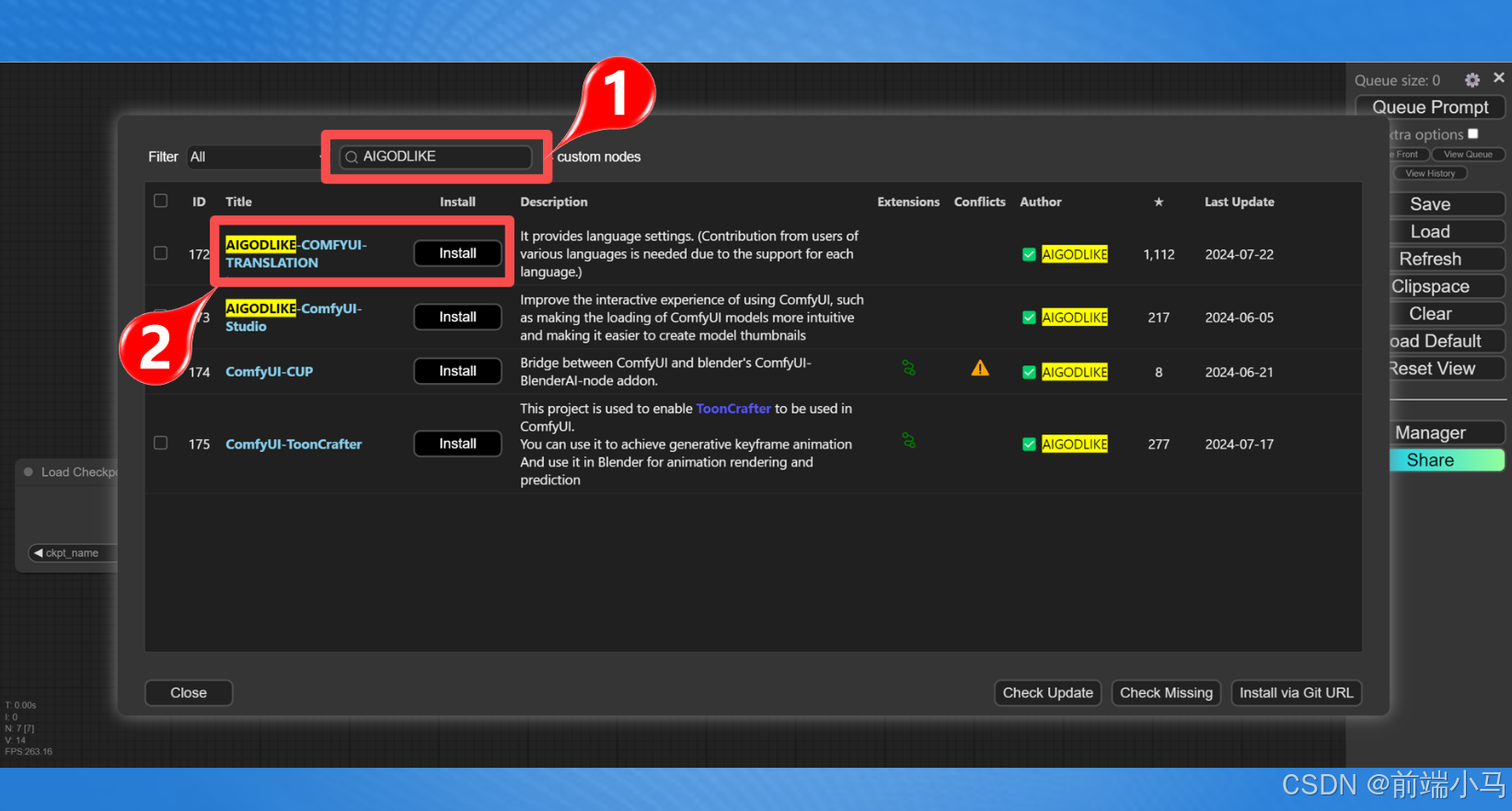Click the 1,112 star count cell
This screenshot has height=811, width=1512.
[x=1159, y=255]
